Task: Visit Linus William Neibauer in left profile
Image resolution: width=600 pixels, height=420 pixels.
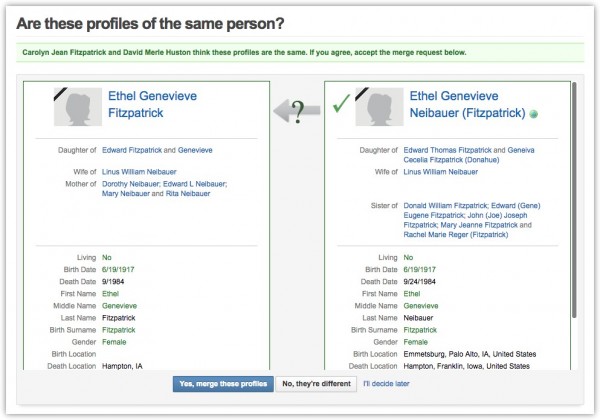Action: pyautogui.click(x=139, y=172)
